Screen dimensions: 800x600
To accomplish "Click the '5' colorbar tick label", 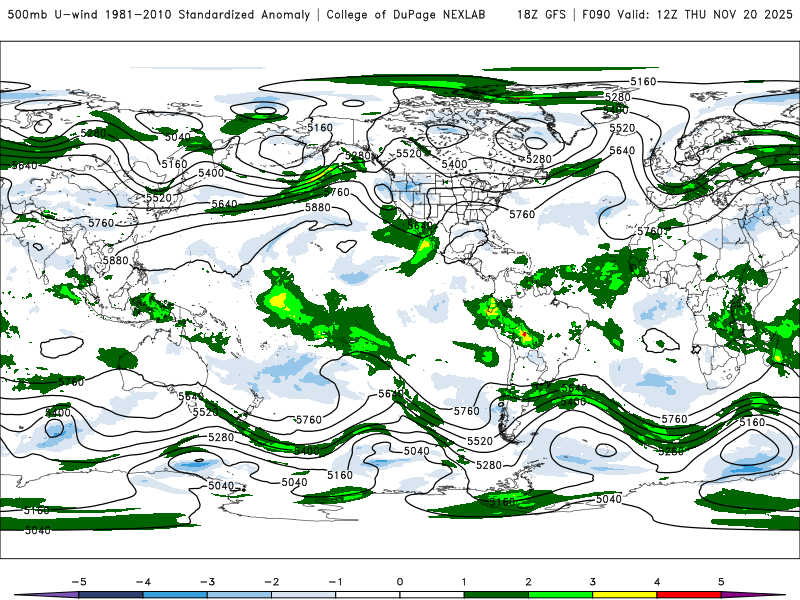I will [x=721, y=582].
